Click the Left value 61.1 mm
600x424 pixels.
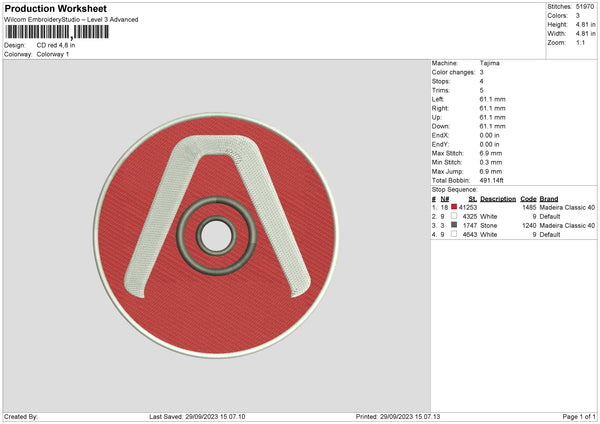492,99
